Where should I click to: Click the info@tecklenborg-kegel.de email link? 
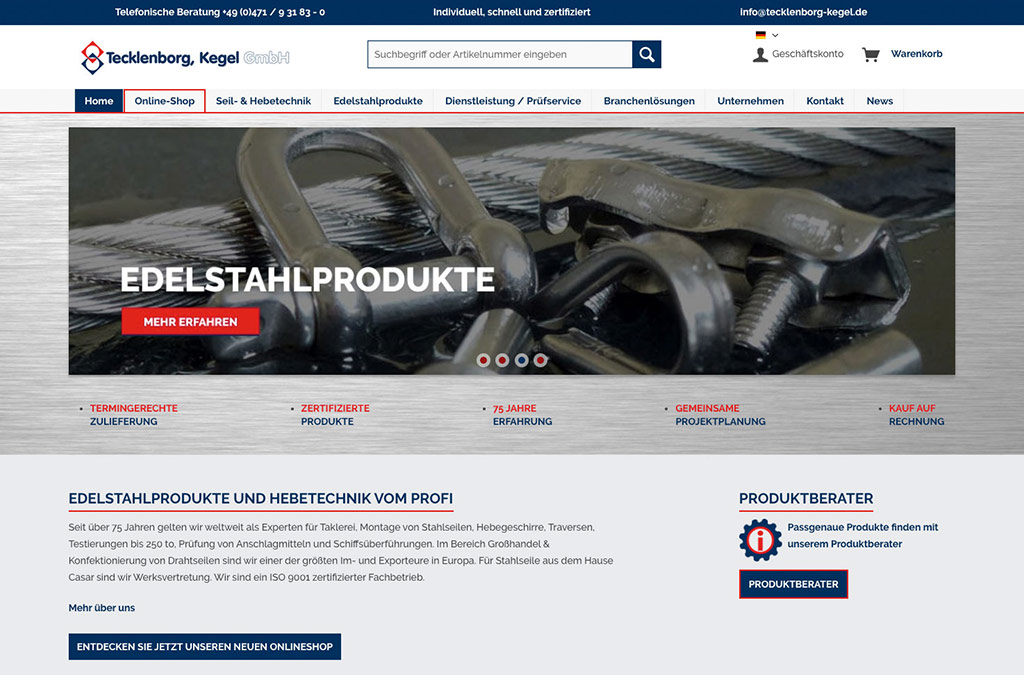pyautogui.click(x=803, y=12)
